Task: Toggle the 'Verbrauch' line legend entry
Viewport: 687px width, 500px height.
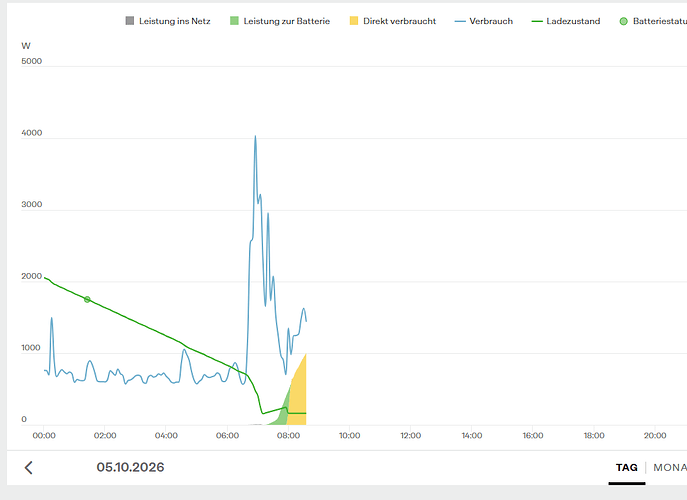Action: [484, 21]
